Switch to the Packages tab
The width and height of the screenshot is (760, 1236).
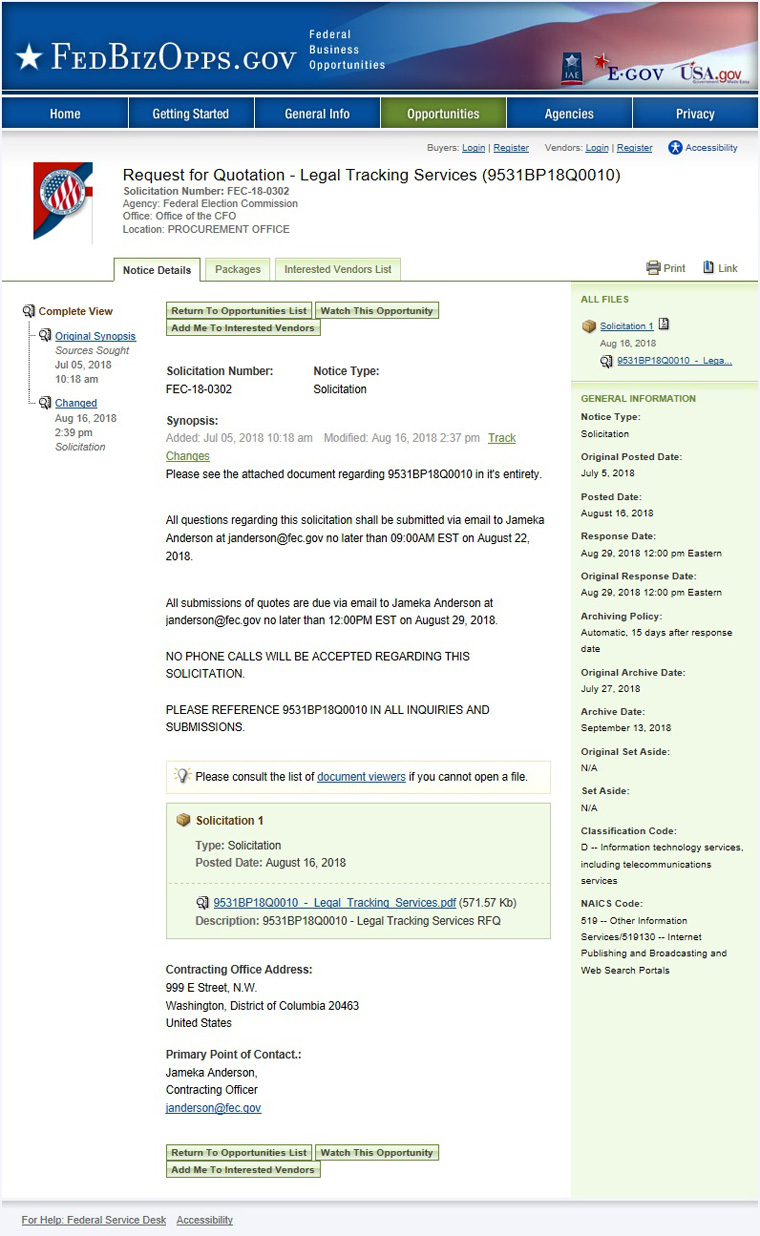click(238, 269)
